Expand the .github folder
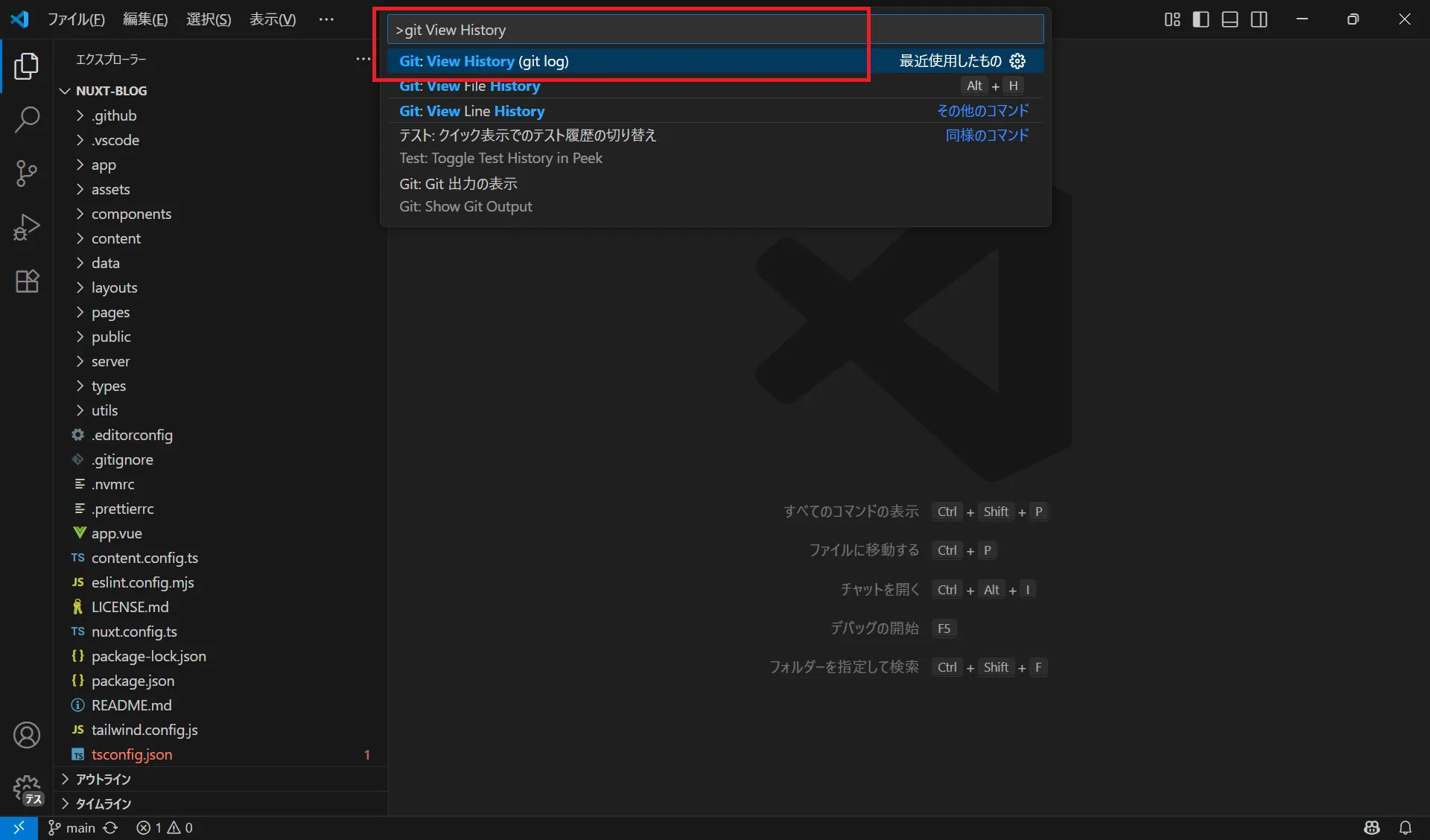The width and height of the screenshot is (1430, 840). click(x=220, y=115)
